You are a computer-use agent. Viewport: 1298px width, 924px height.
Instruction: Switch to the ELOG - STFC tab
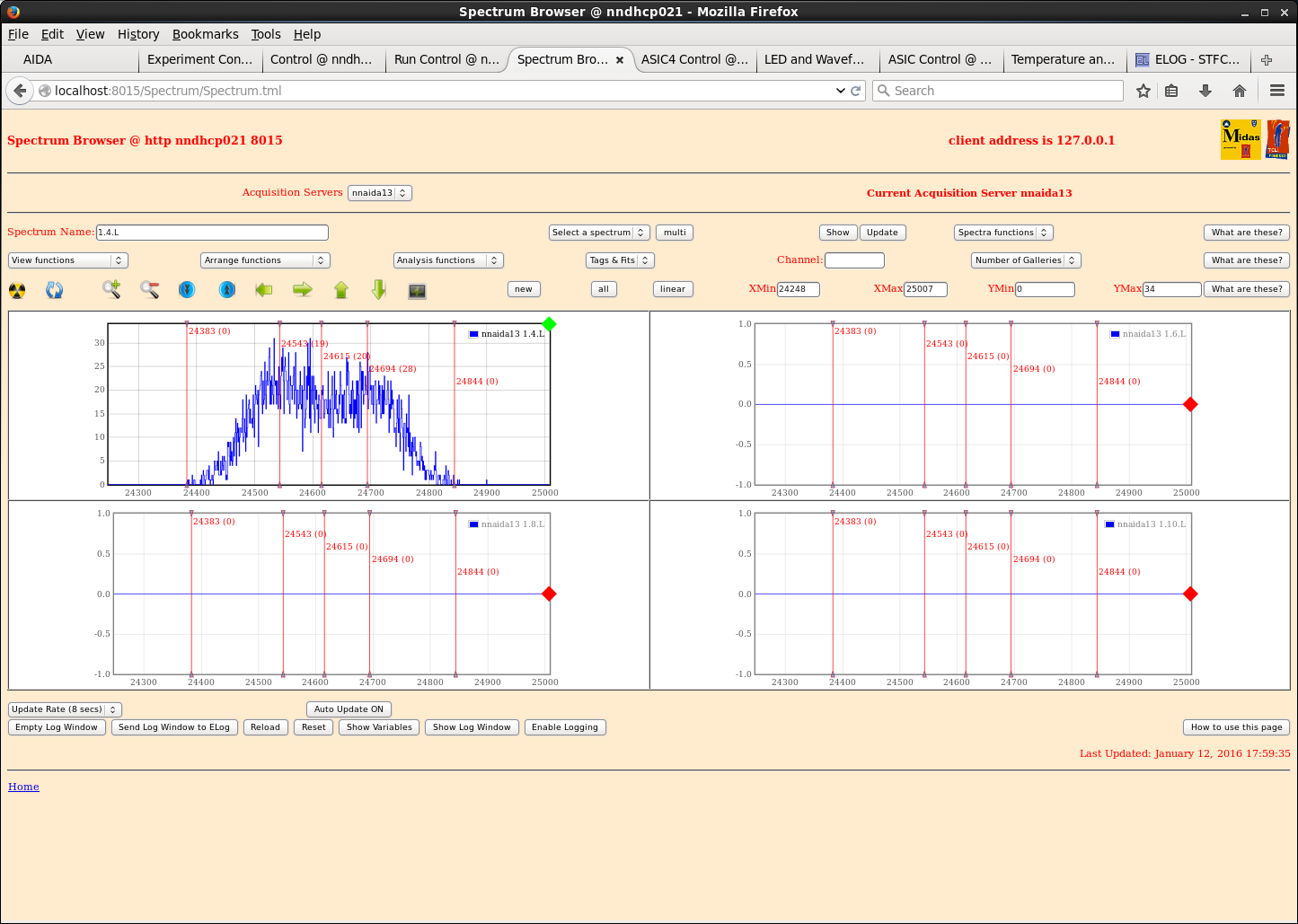coord(1188,60)
